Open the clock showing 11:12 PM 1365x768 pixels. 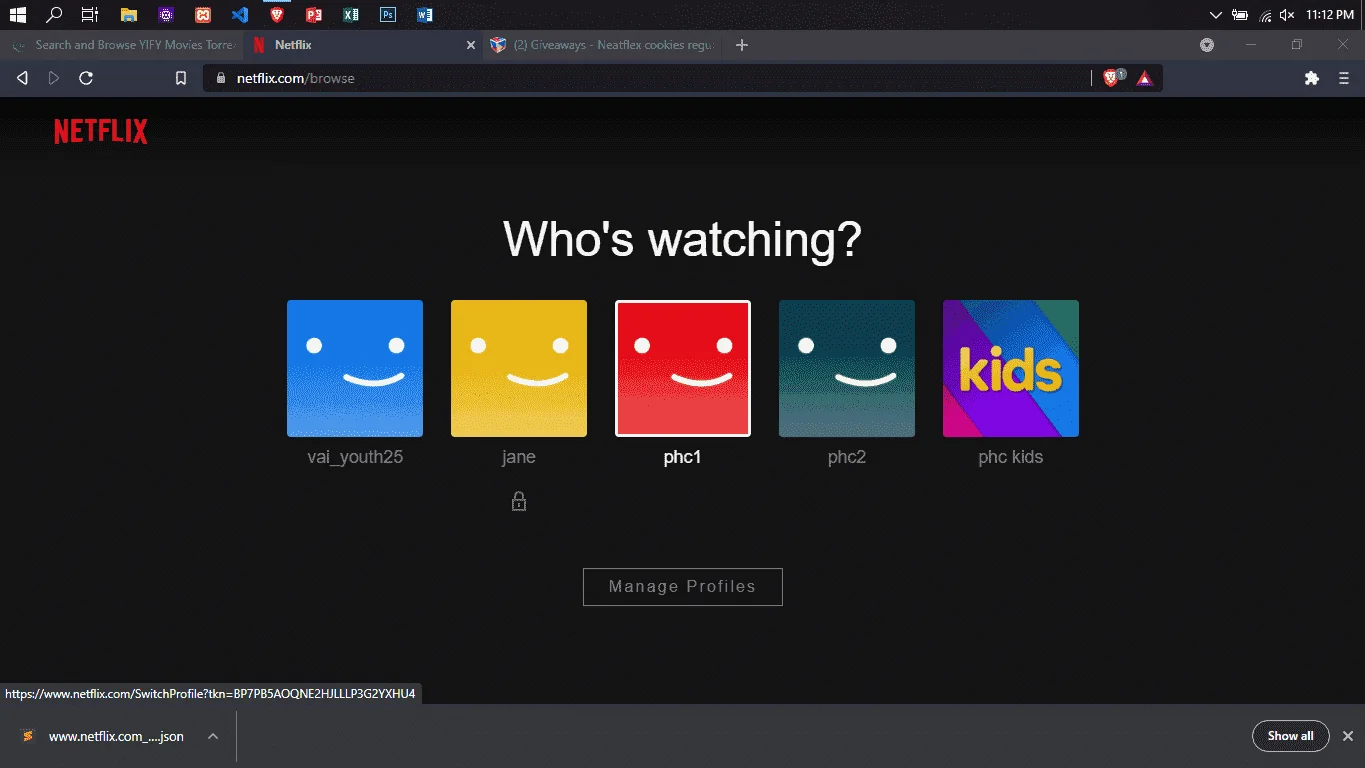(x=1329, y=15)
